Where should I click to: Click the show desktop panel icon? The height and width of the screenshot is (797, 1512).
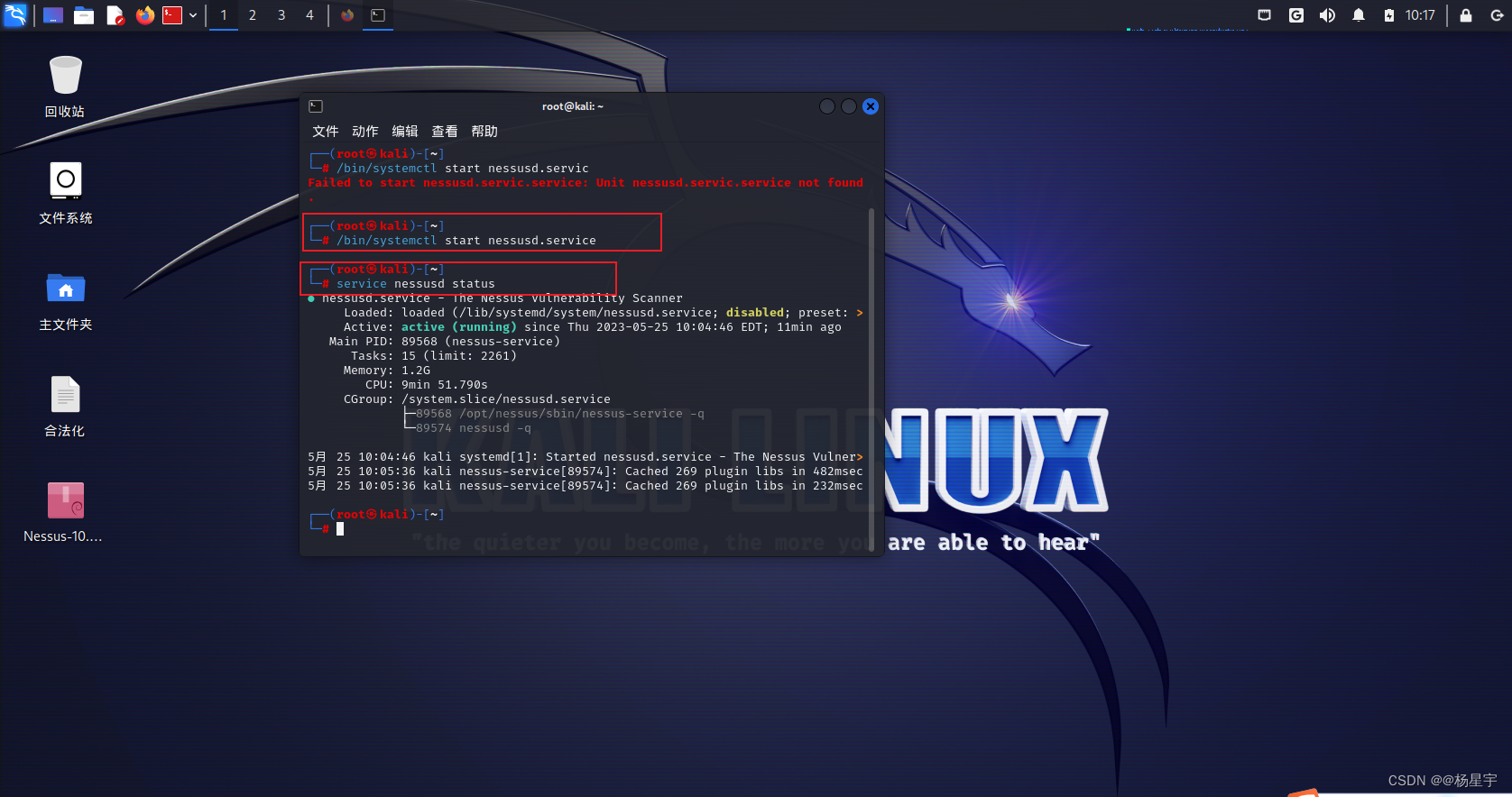click(x=53, y=15)
